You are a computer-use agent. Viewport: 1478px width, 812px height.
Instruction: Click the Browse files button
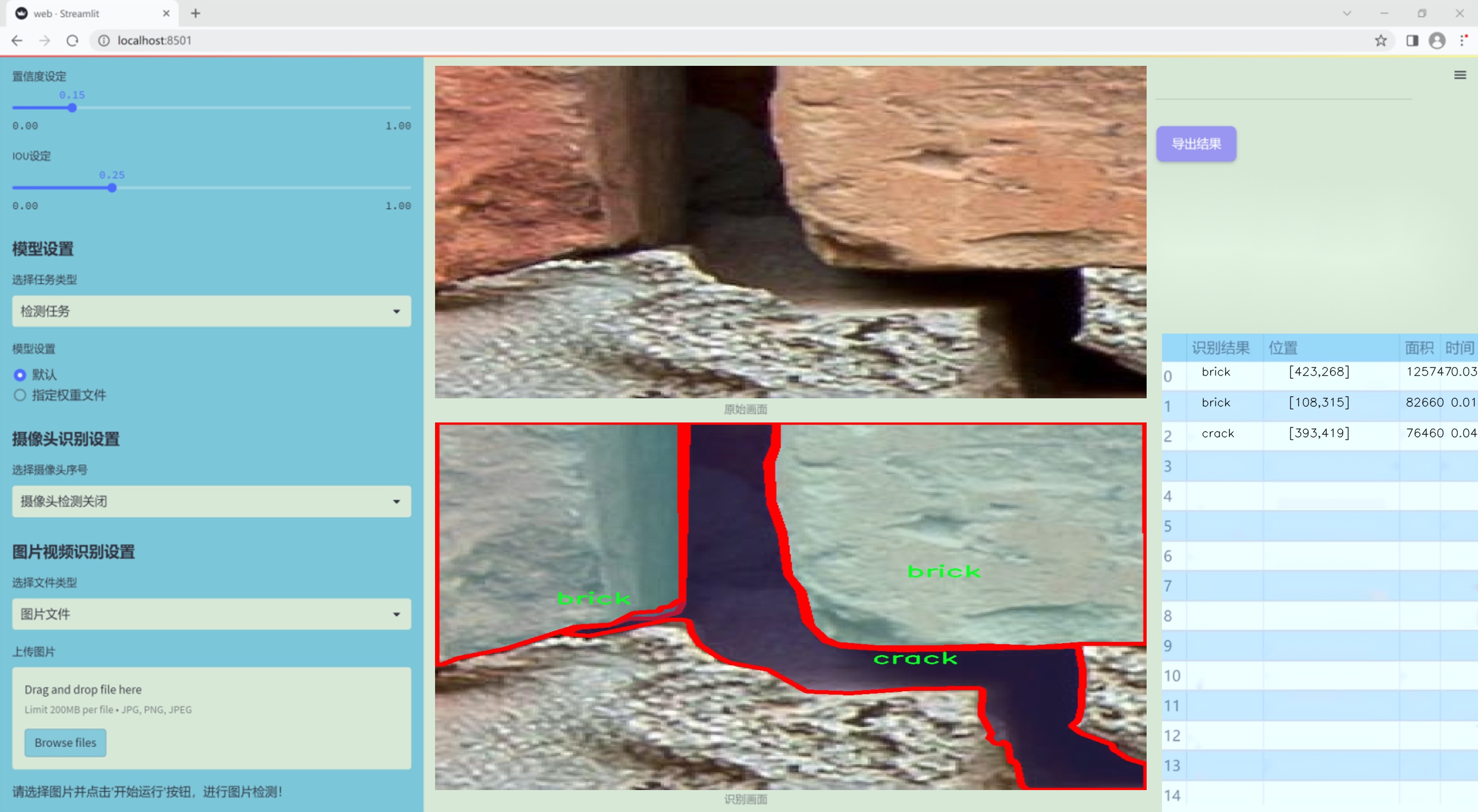point(65,742)
